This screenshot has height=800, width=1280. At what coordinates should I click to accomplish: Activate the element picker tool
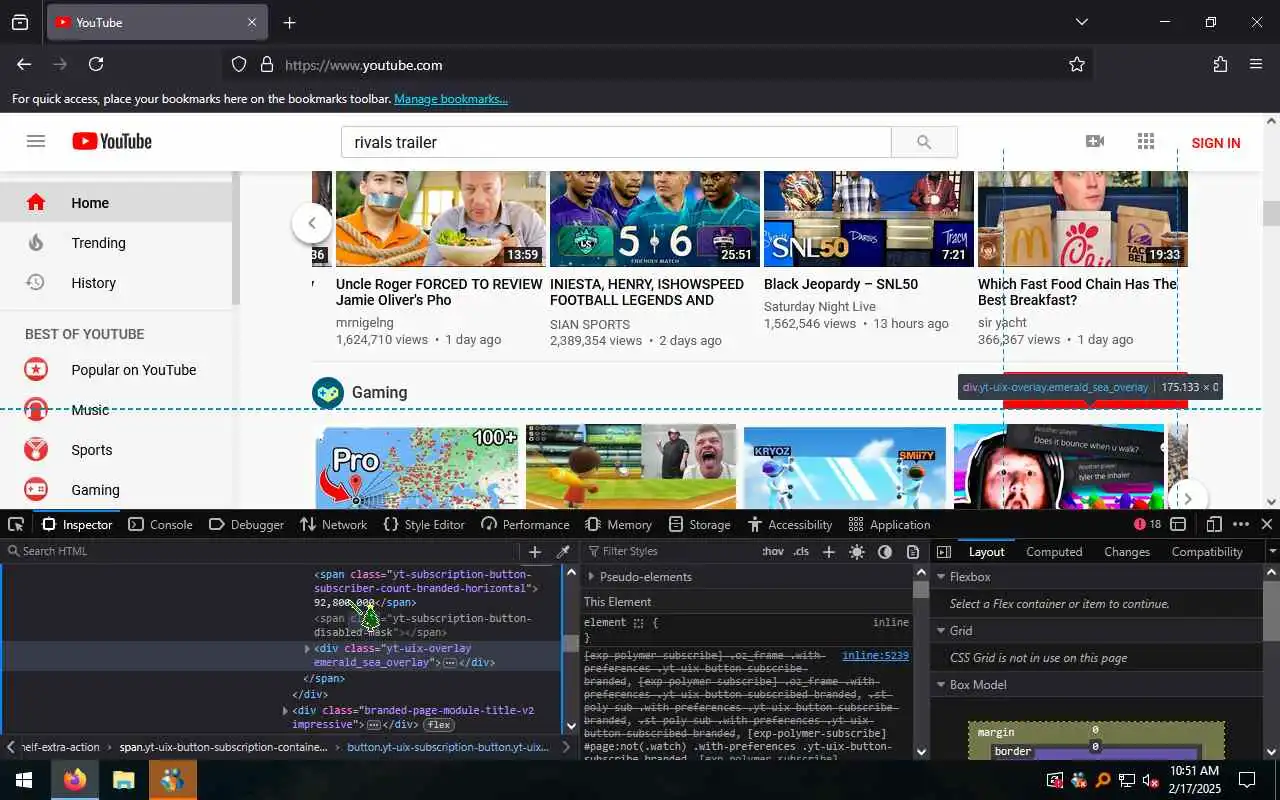16,524
